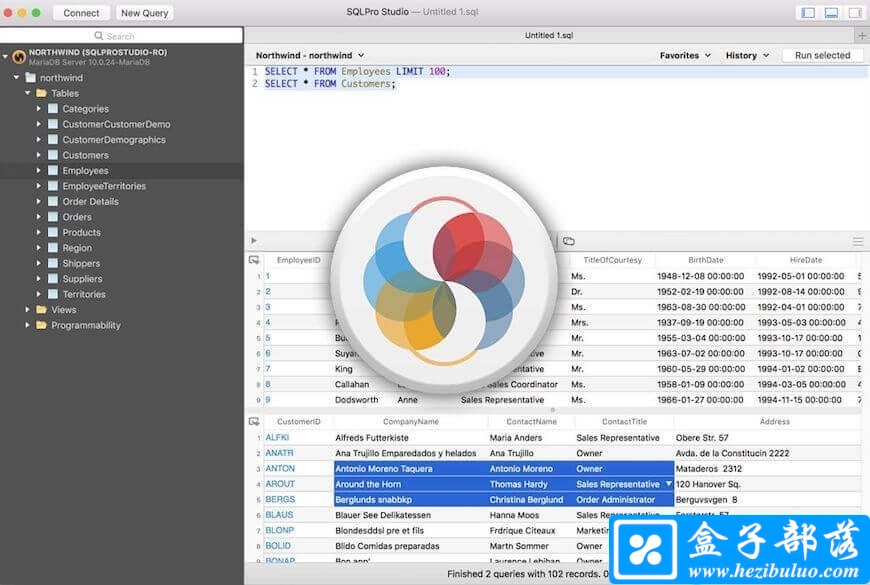Sort by CompanyName column header

[x=411, y=422]
